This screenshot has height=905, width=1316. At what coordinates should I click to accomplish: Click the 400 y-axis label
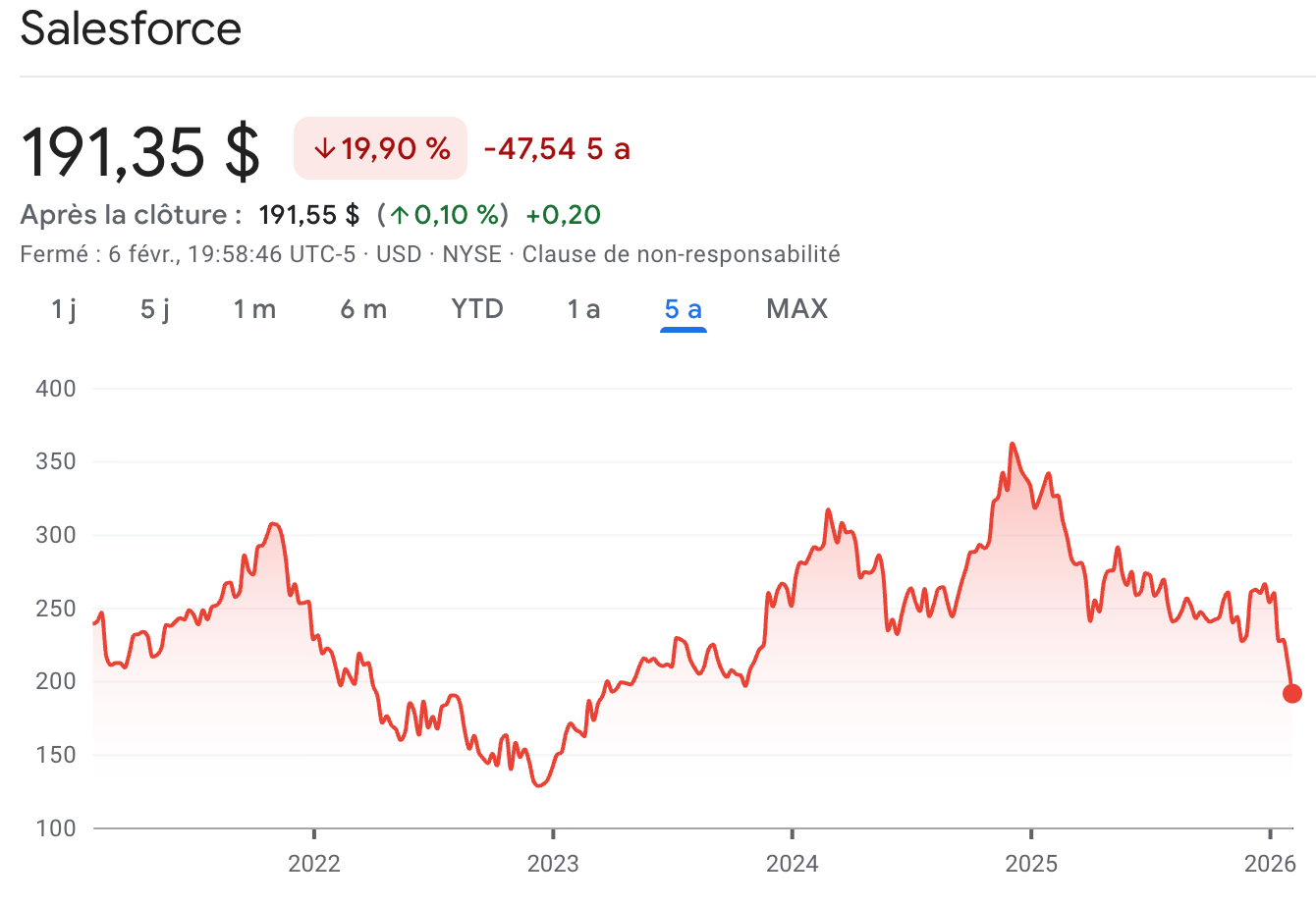pos(56,389)
